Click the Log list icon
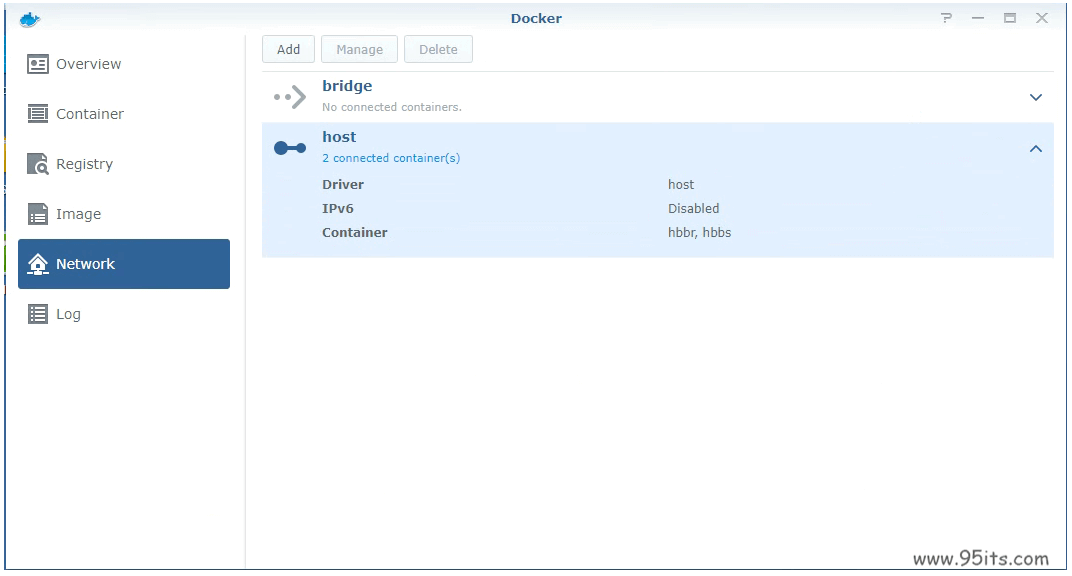1072x576 pixels. click(x=38, y=314)
